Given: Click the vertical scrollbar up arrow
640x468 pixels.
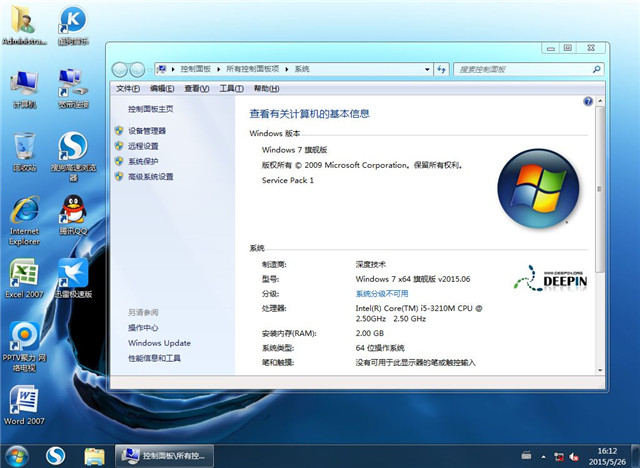Looking at the screenshot, I should click(x=600, y=100).
